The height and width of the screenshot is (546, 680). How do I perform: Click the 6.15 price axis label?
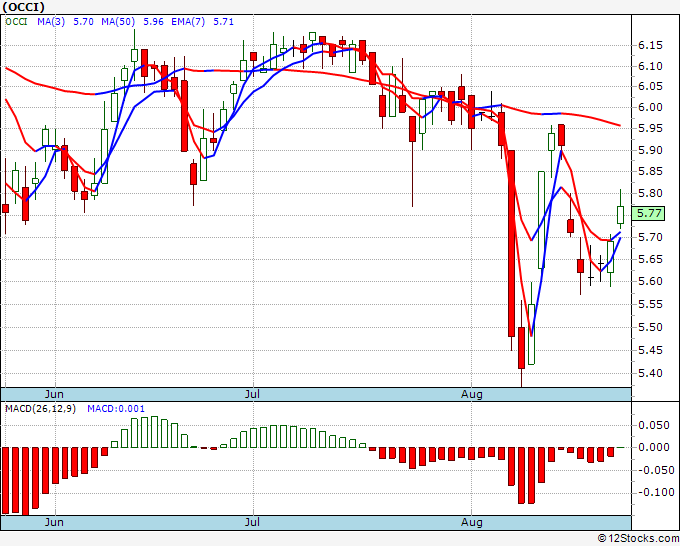(x=650, y=46)
